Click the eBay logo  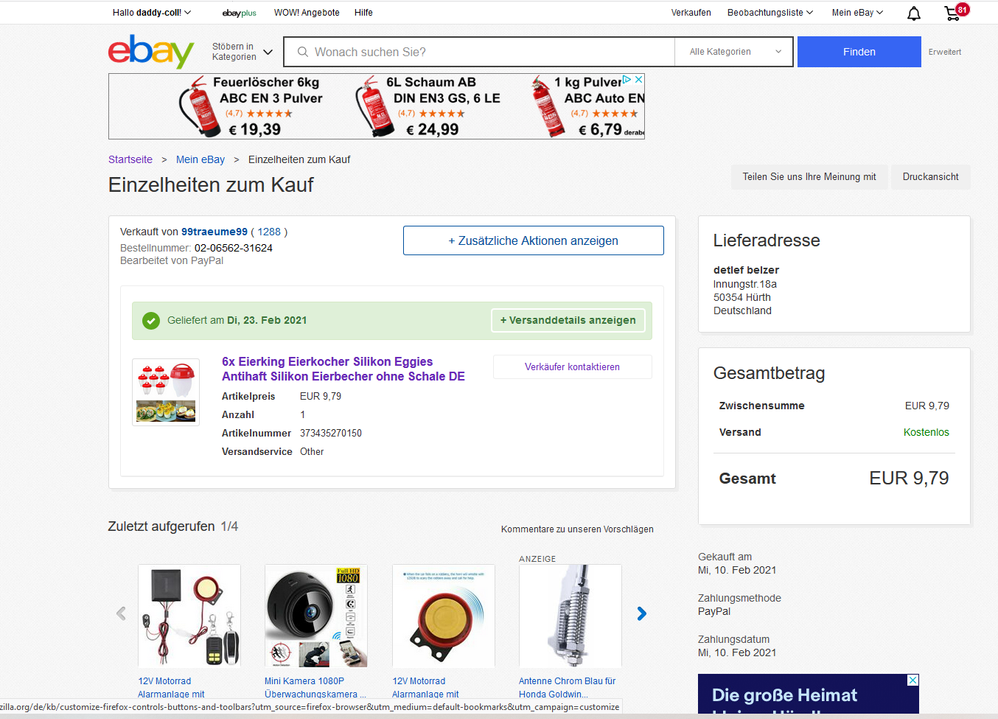(151, 52)
